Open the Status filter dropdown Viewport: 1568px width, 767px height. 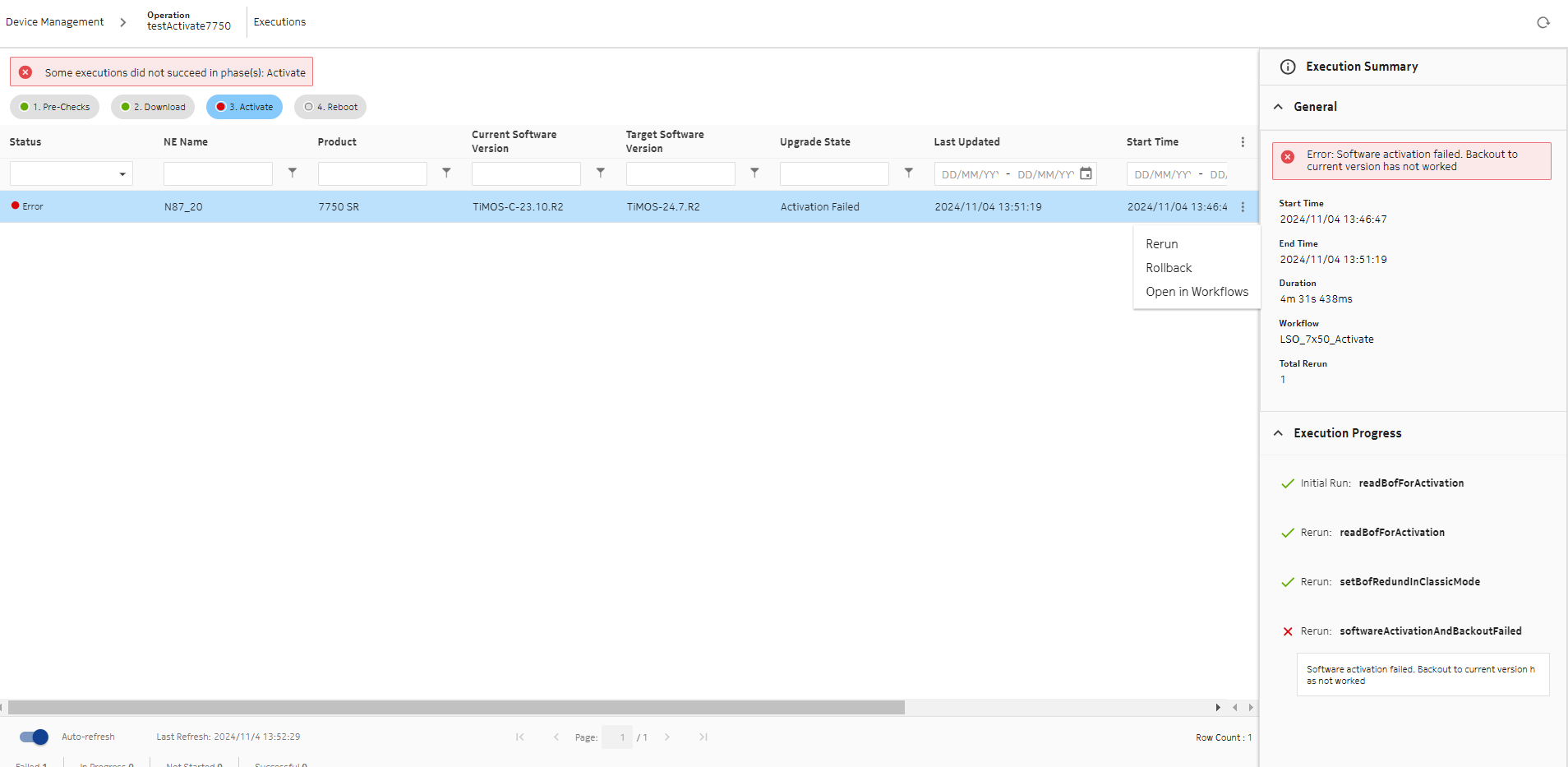point(71,173)
